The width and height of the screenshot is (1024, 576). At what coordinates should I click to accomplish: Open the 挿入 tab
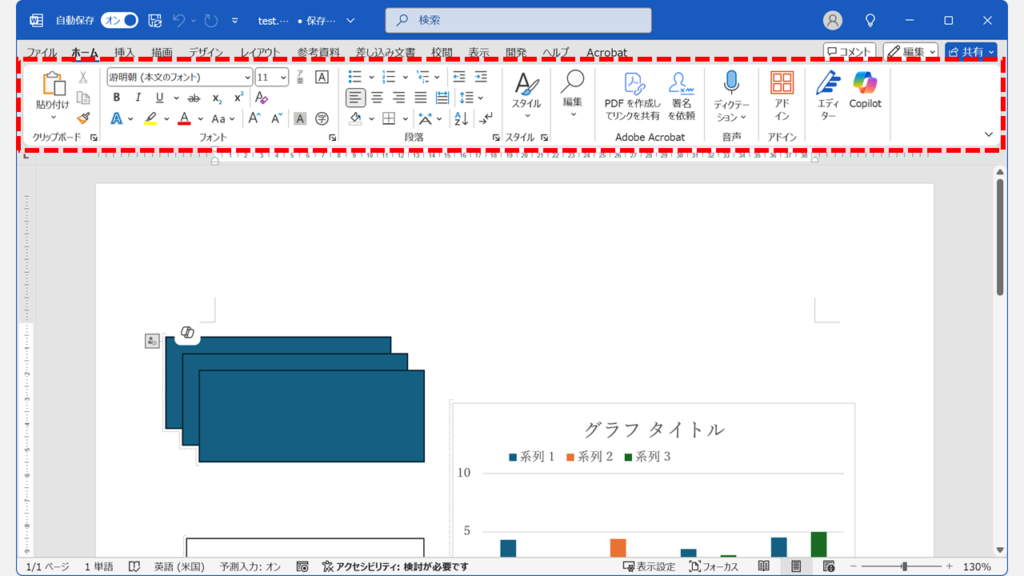coord(124,52)
